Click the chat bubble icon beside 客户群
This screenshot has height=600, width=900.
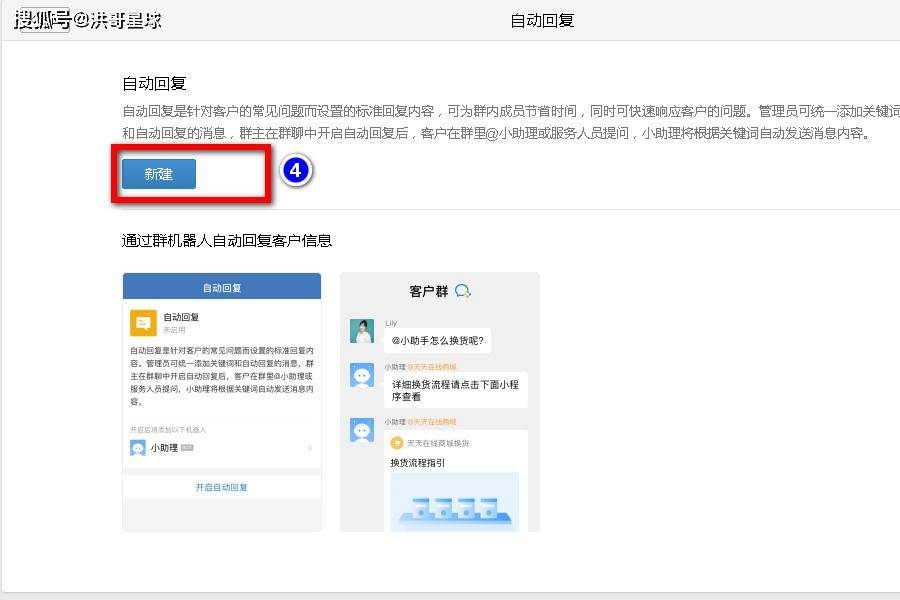tap(462, 291)
